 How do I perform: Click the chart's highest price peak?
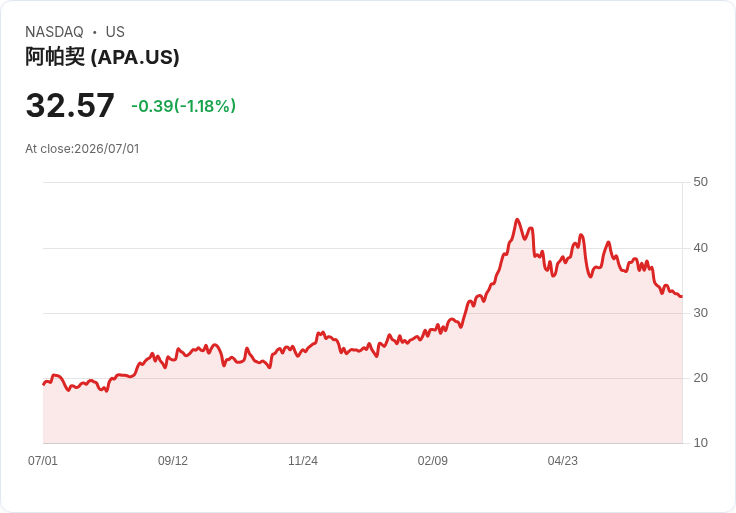point(517,219)
